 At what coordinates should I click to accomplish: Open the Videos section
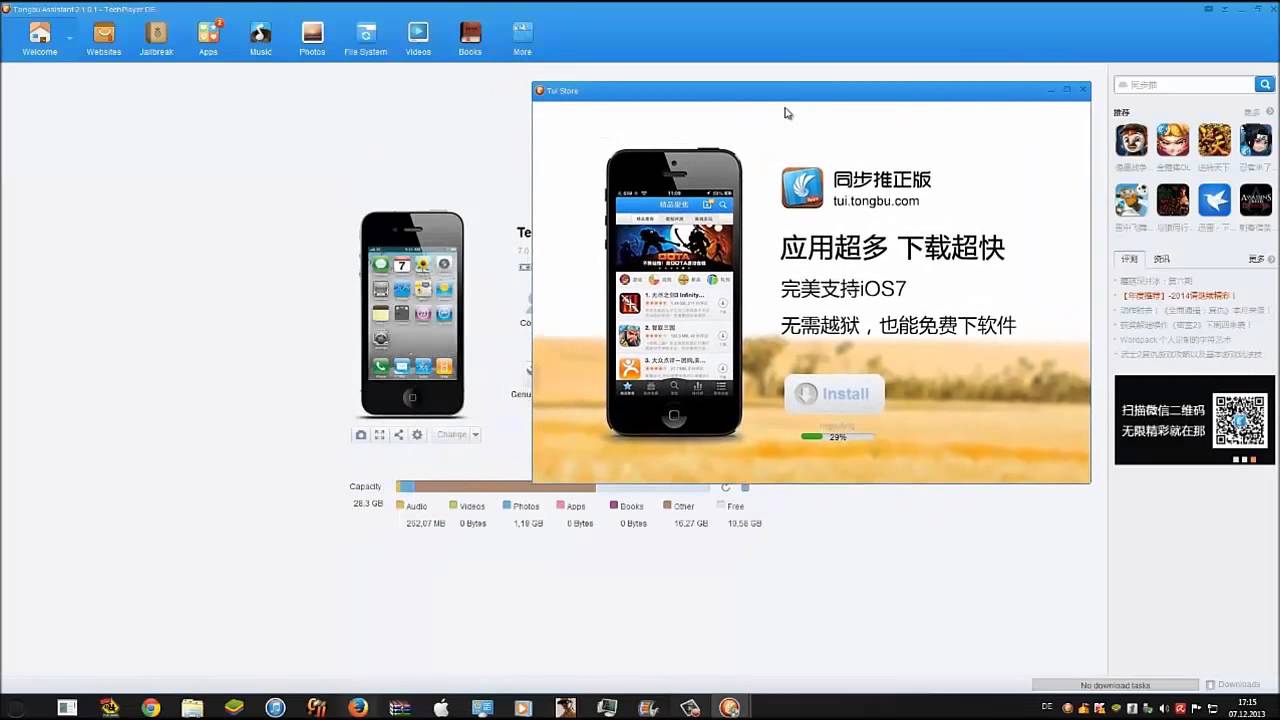(418, 38)
